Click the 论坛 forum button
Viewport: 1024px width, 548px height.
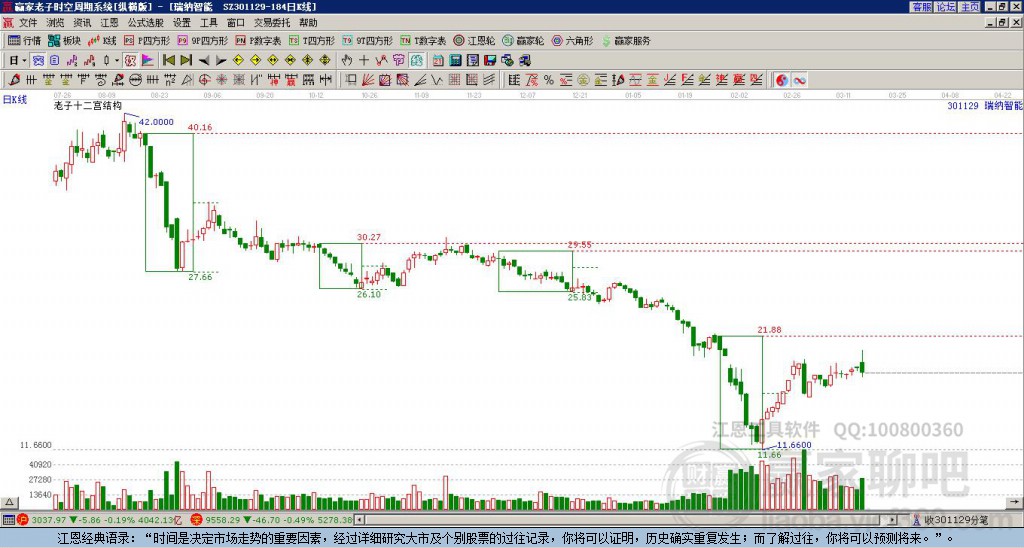pos(946,7)
